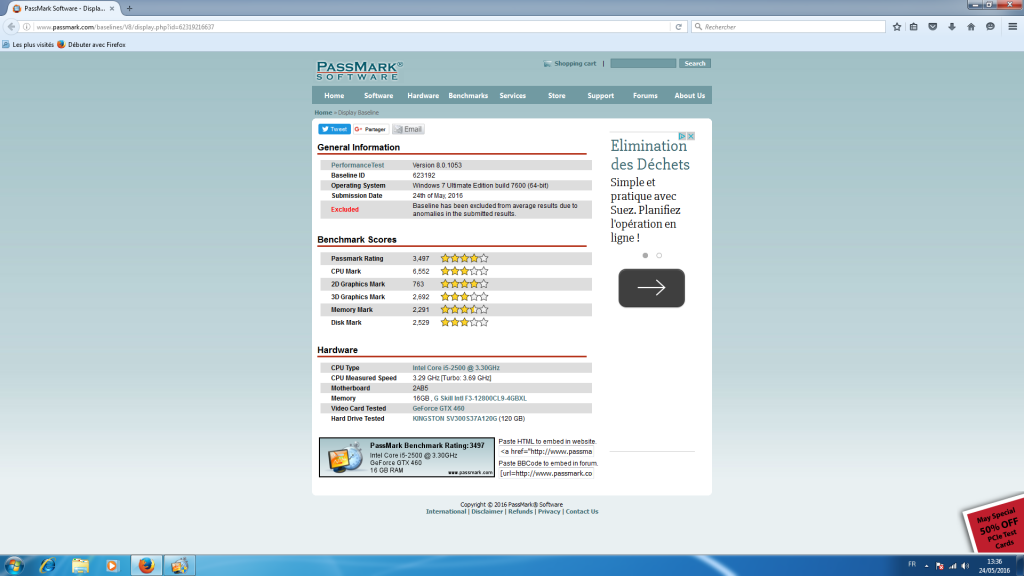Screen dimensions: 1024x576
Task: Open the Benchmarks menu item
Action: pyautogui.click(x=468, y=95)
